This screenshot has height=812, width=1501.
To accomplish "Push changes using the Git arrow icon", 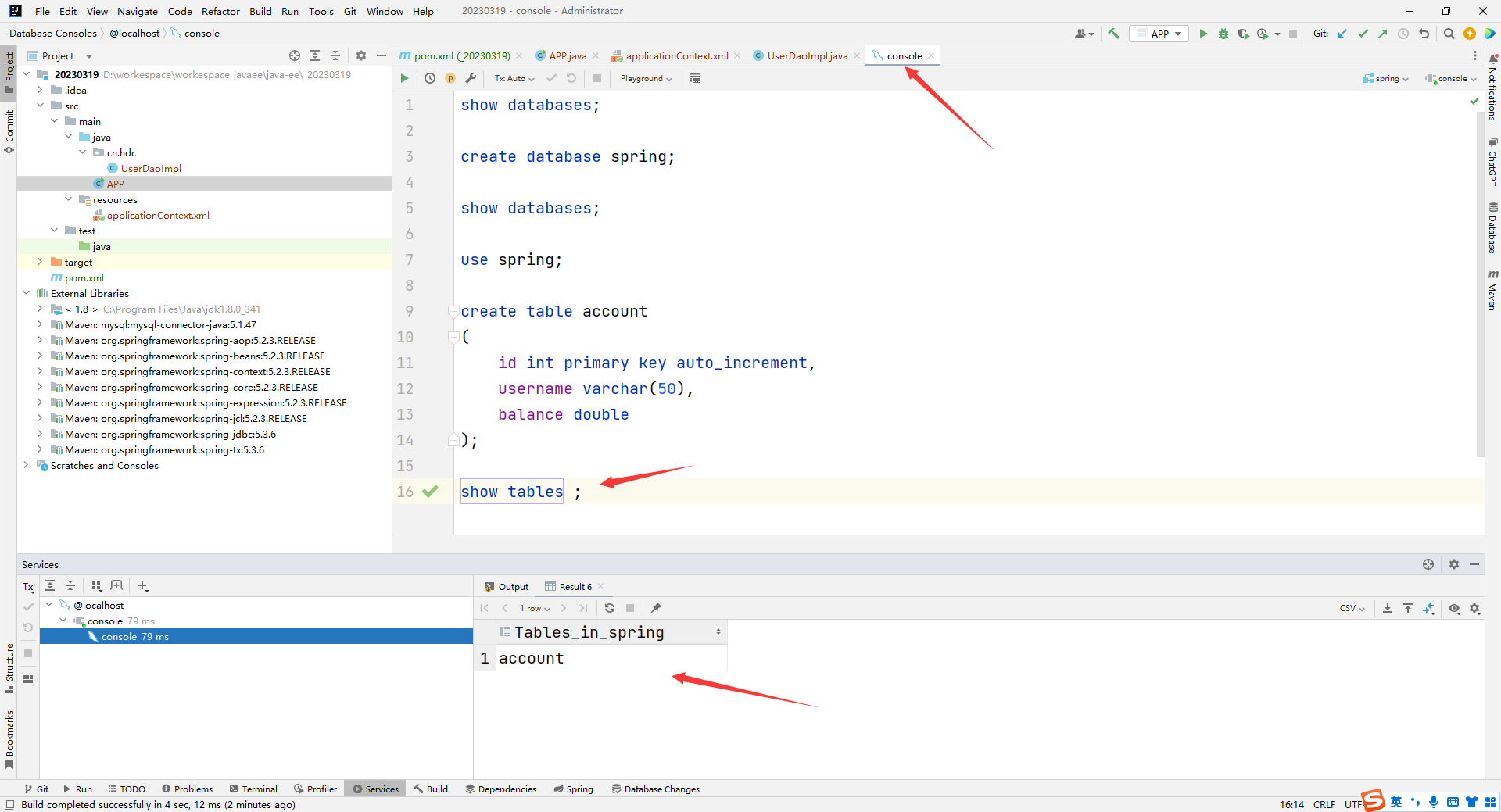I will 1382,34.
